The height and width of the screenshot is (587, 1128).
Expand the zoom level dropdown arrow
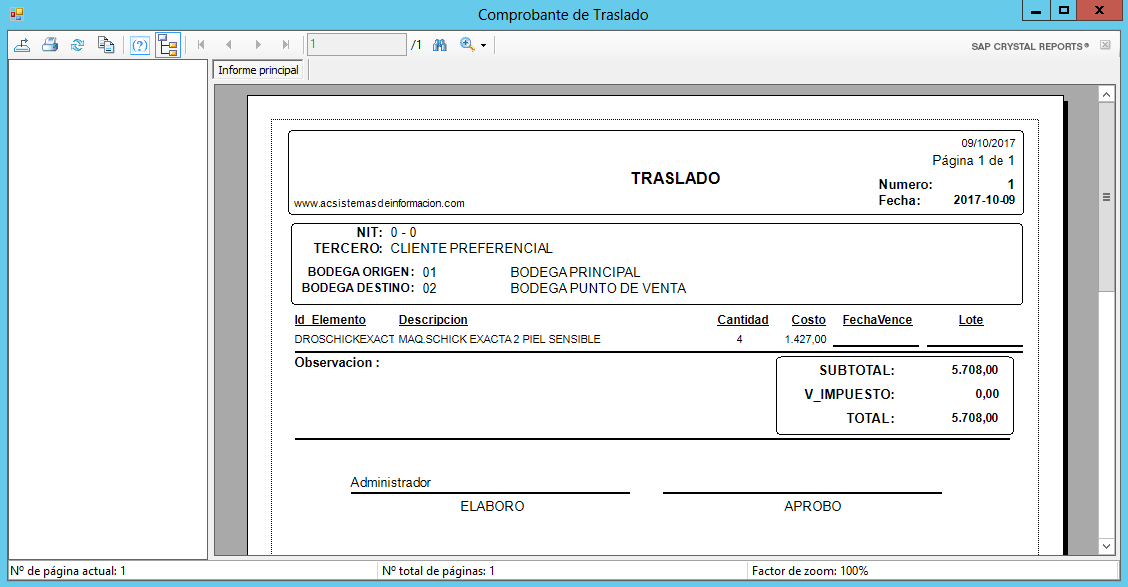pyautogui.click(x=484, y=46)
